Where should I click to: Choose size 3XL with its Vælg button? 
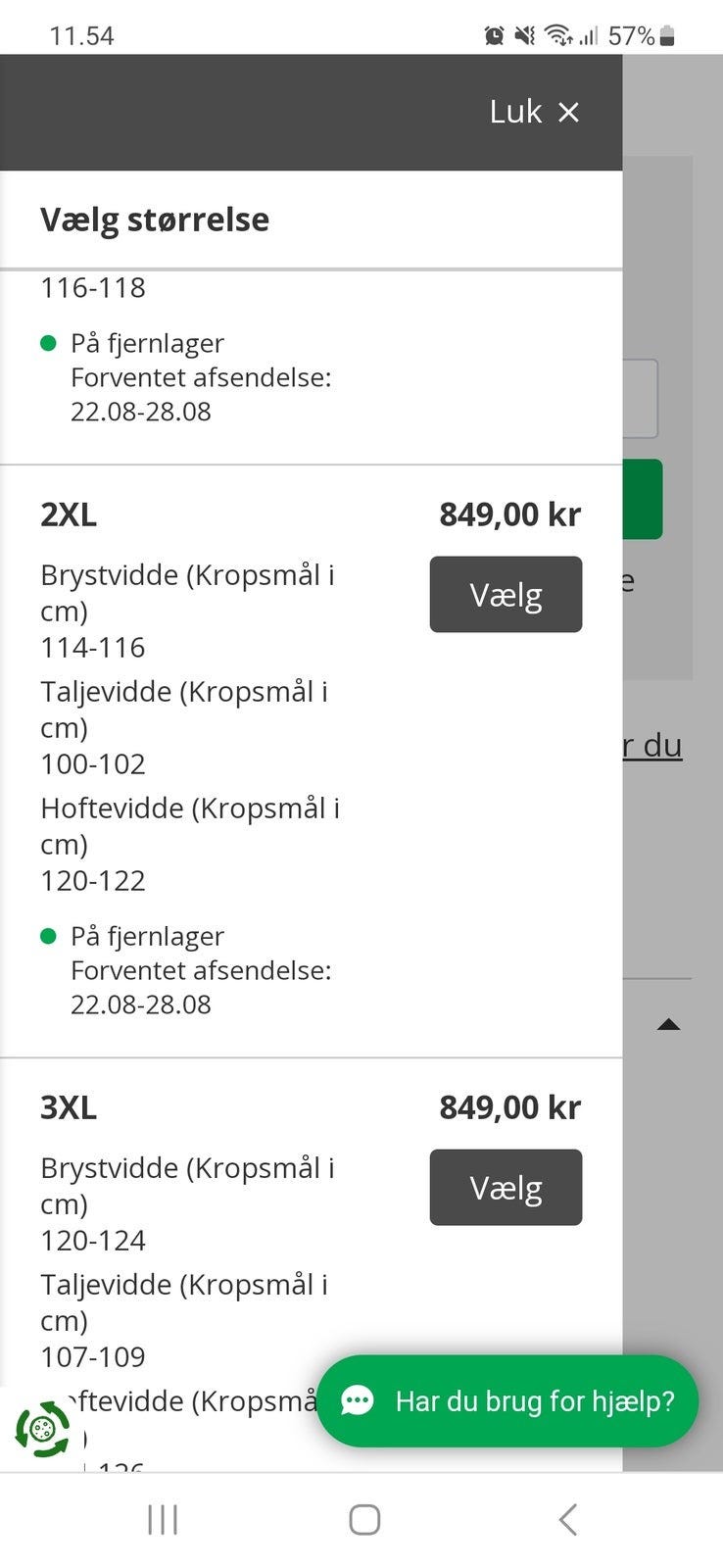click(x=506, y=1188)
